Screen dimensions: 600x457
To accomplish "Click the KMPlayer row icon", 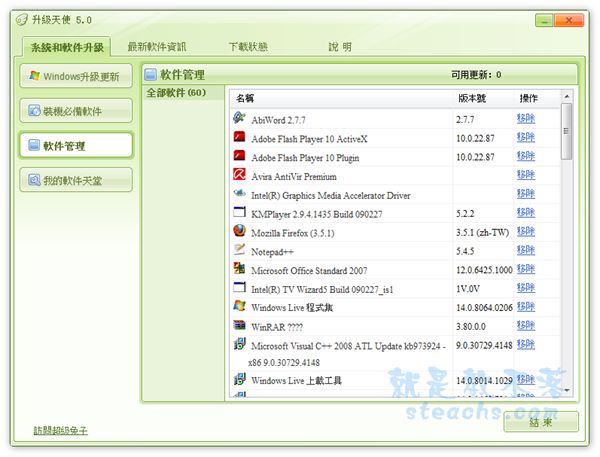I will pos(240,212).
